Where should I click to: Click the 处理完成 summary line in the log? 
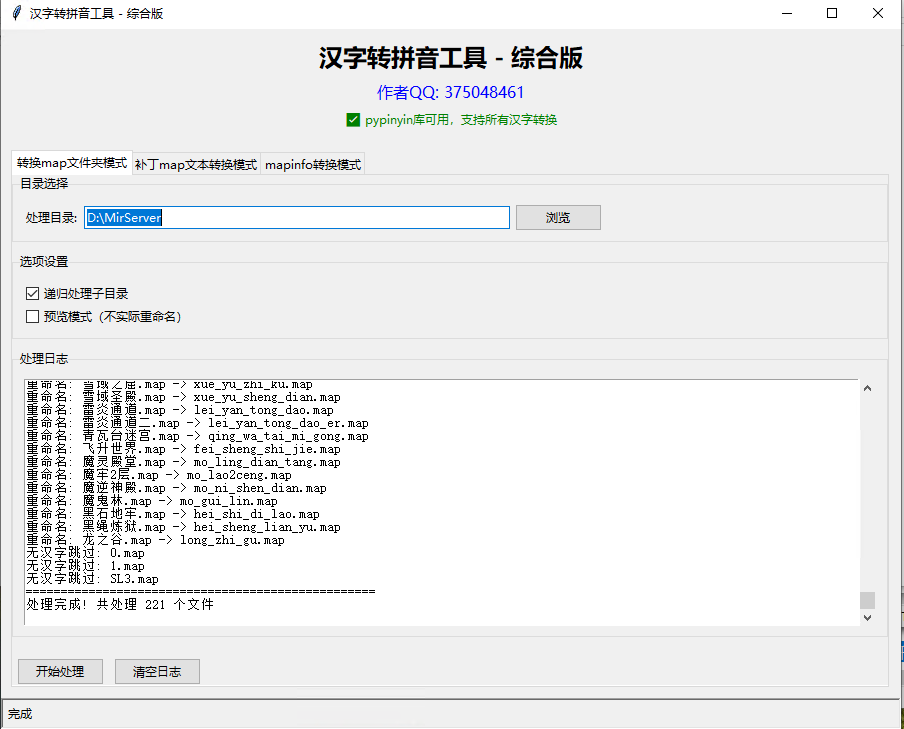[120, 605]
